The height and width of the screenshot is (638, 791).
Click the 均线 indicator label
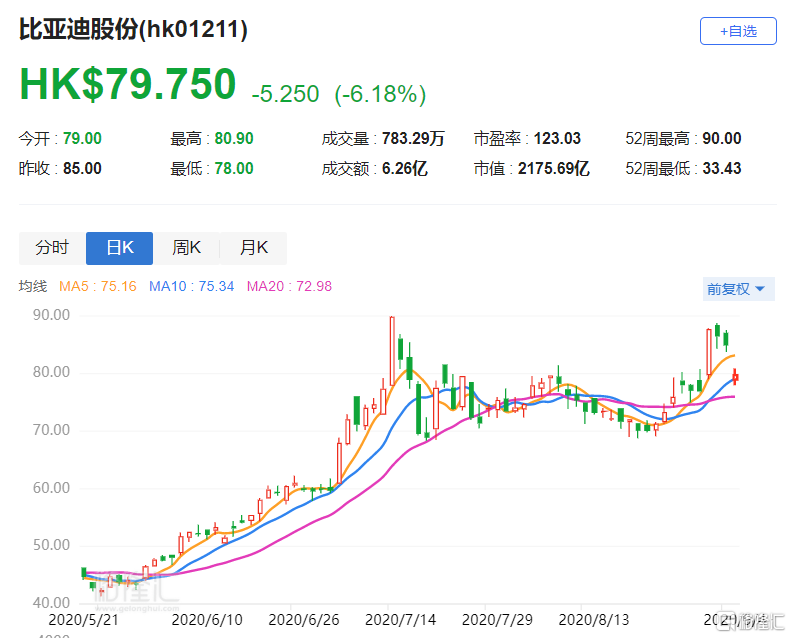(33, 286)
